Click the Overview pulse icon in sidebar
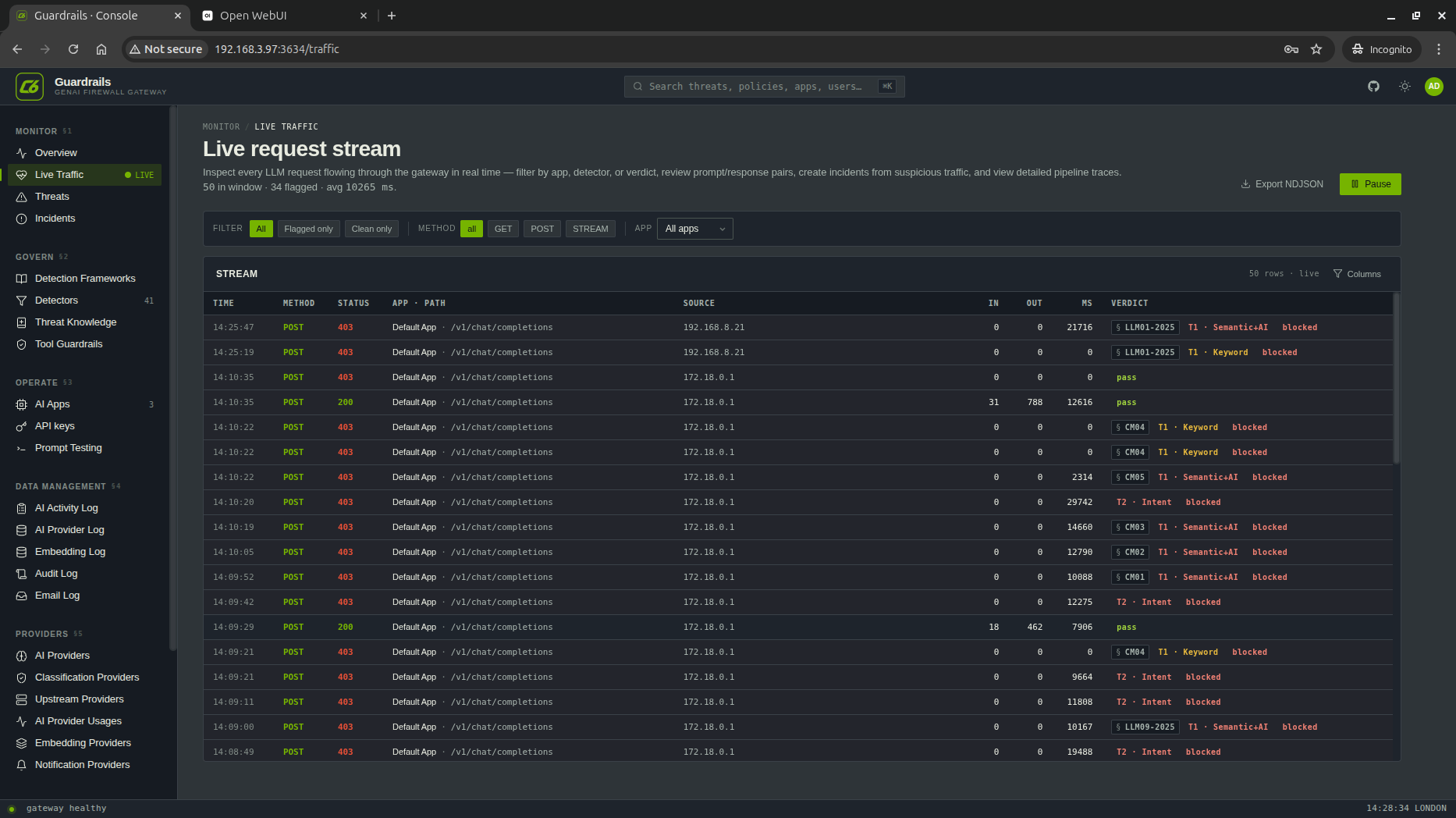 (22, 153)
